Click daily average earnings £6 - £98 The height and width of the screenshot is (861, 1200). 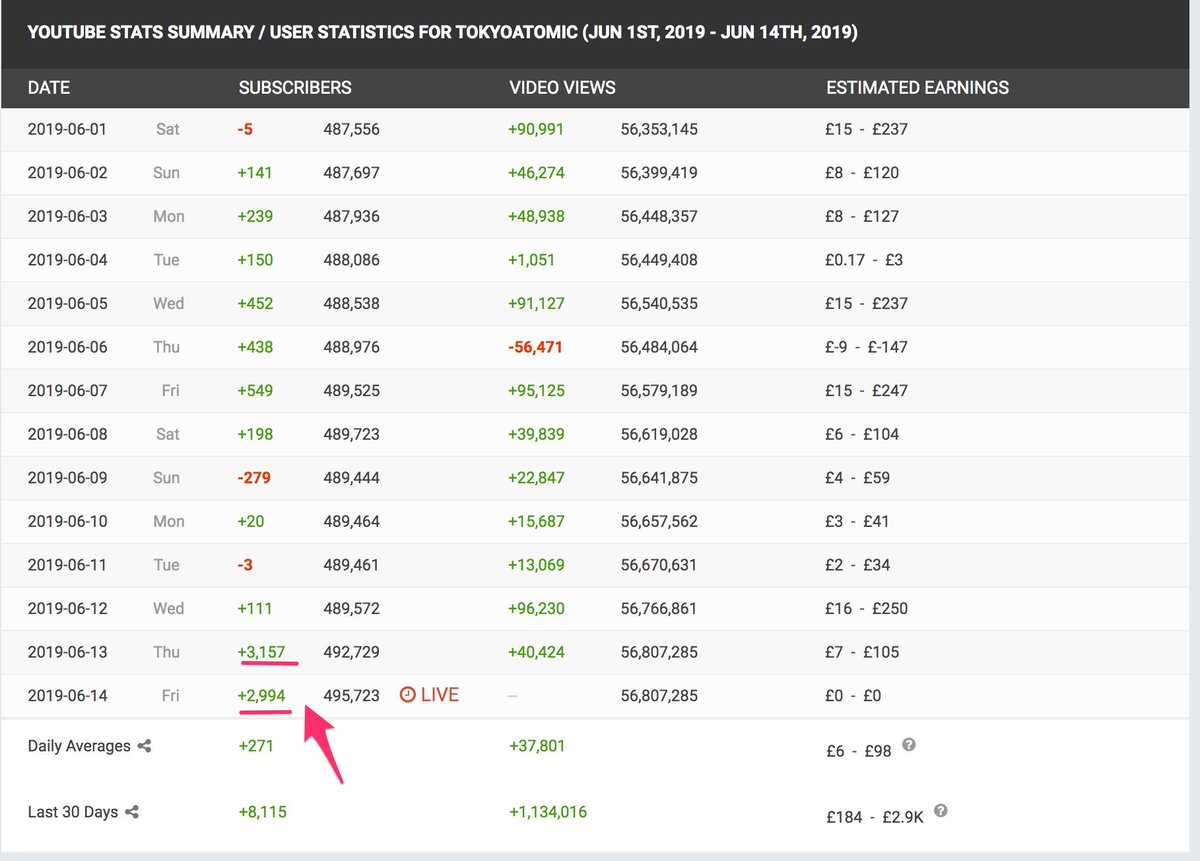tap(860, 751)
